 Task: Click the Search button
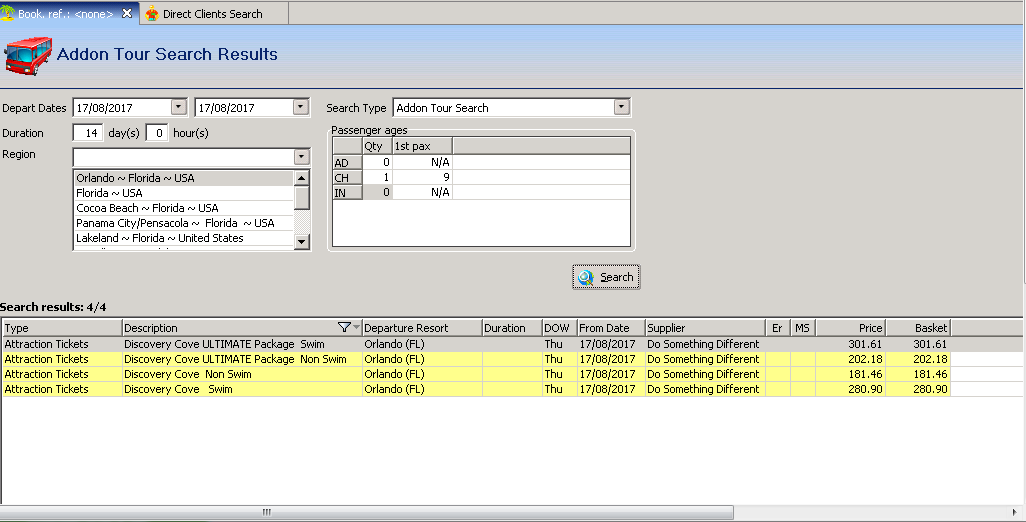point(606,277)
